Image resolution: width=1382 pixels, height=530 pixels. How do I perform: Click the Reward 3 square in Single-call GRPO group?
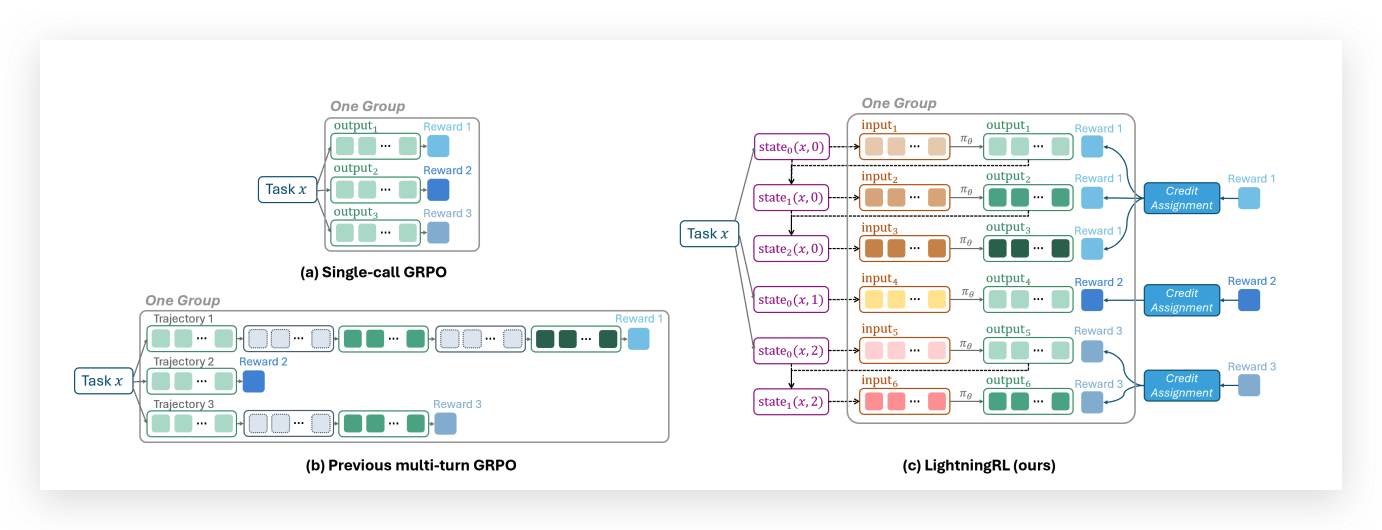[x=438, y=232]
